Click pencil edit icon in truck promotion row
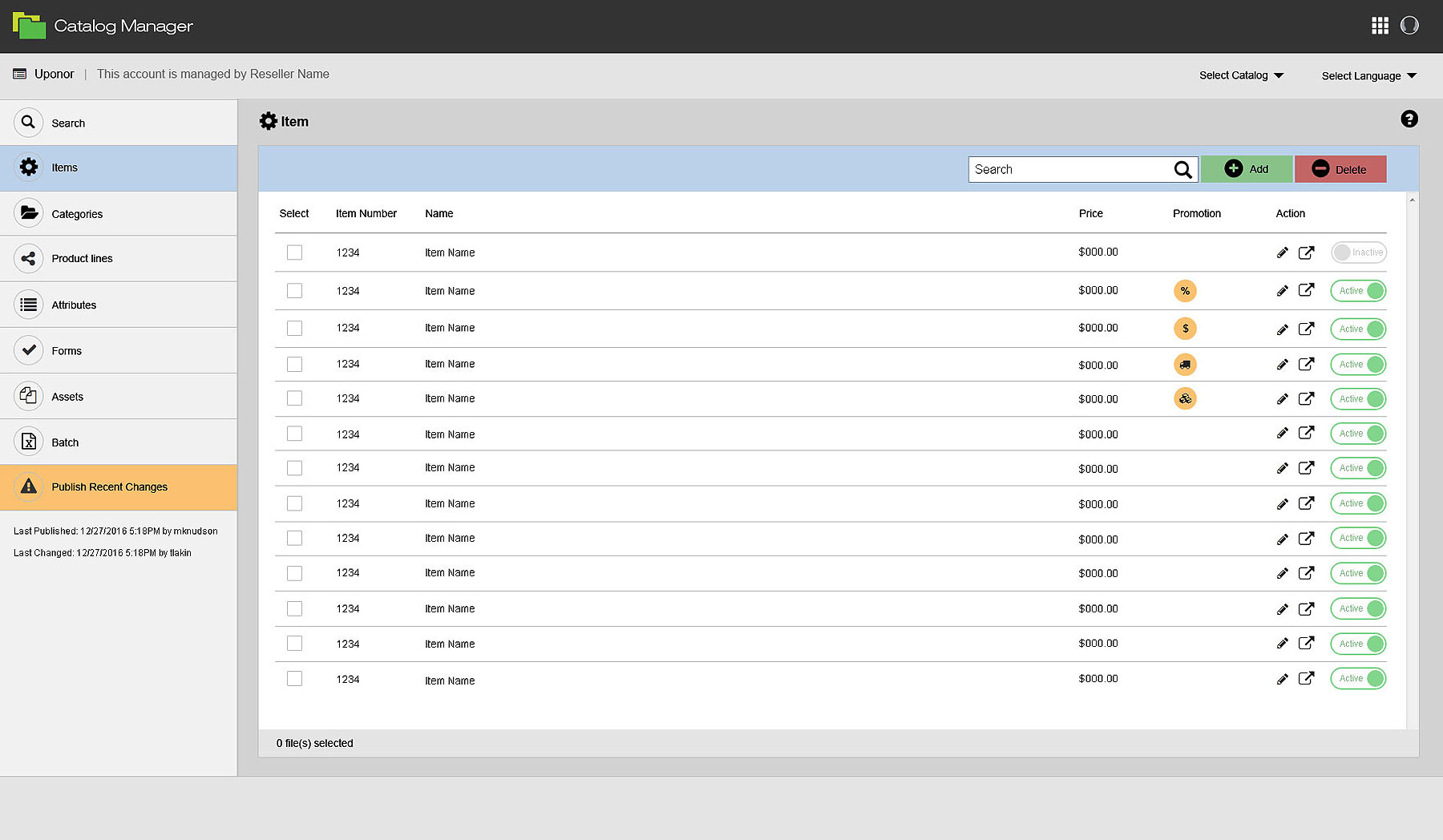Screen dimensions: 1443x840 coord(1283,364)
